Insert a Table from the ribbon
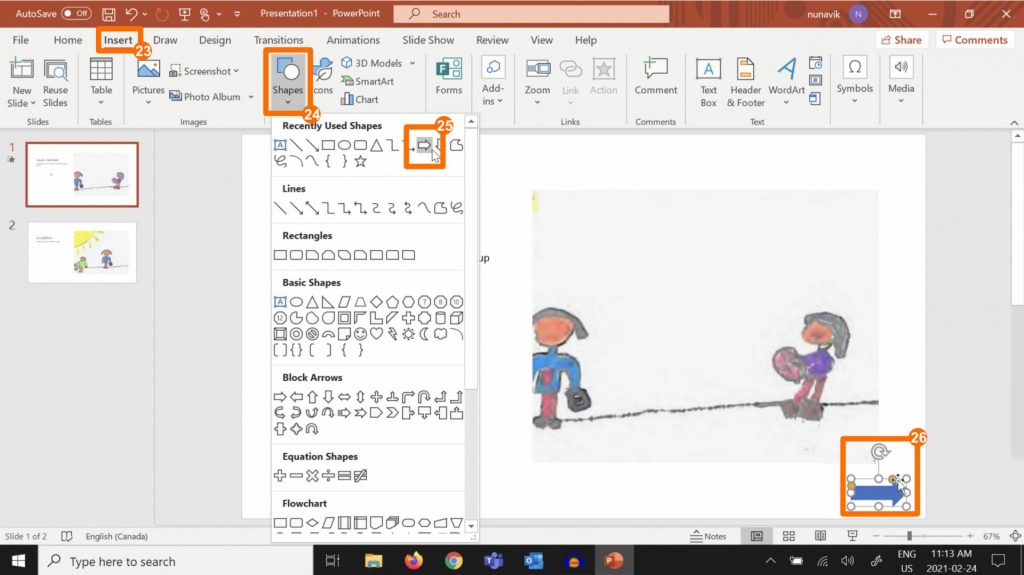Viewport: 1024px width, 575px height. pyautogui.click(x=101, y=79)
